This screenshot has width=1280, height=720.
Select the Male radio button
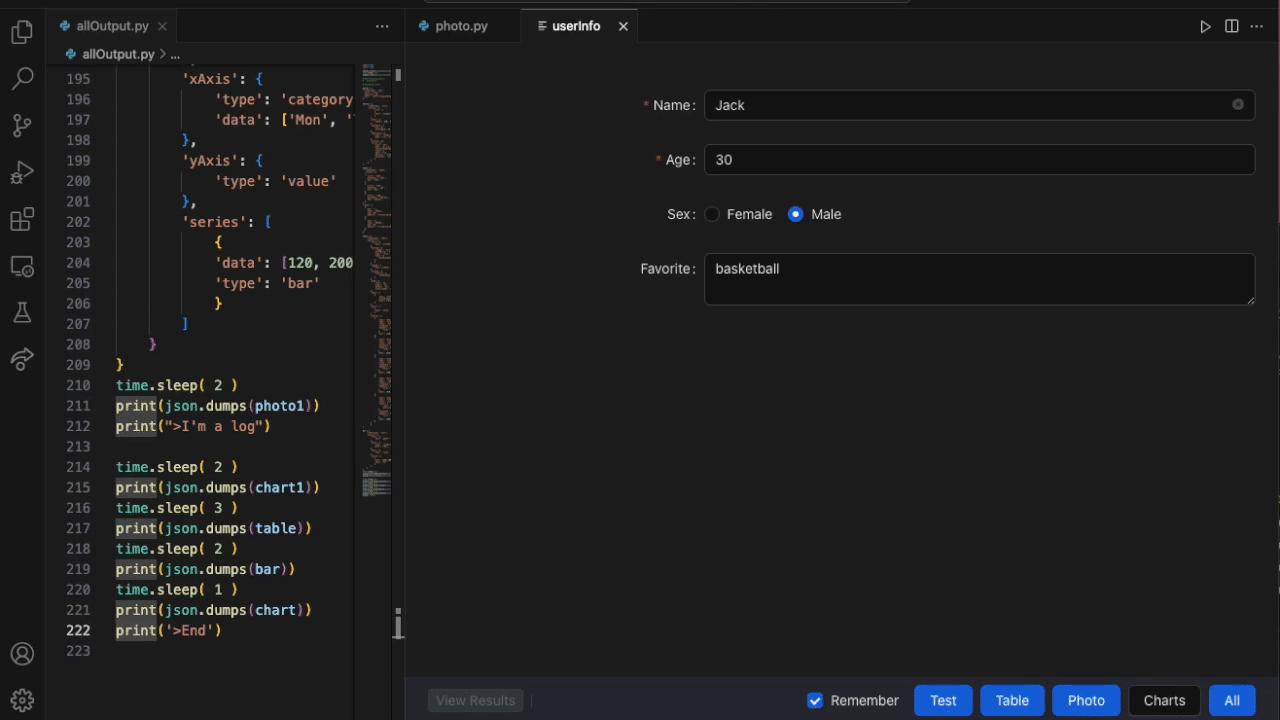coord(795,213)
